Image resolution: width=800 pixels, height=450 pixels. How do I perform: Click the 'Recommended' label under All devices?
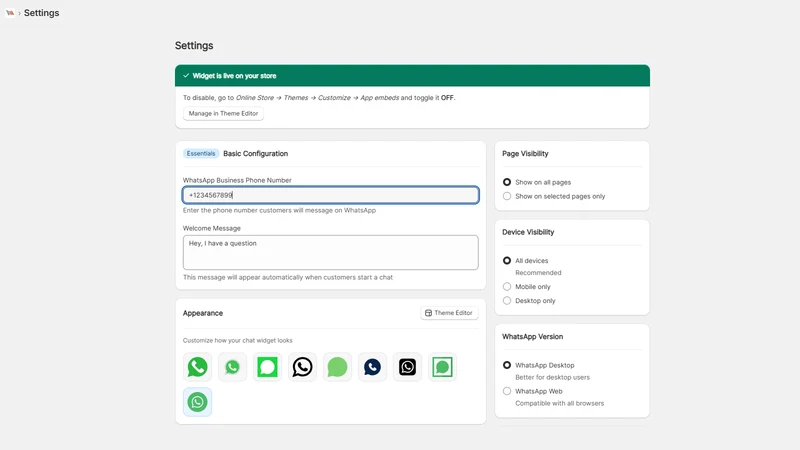538,273
